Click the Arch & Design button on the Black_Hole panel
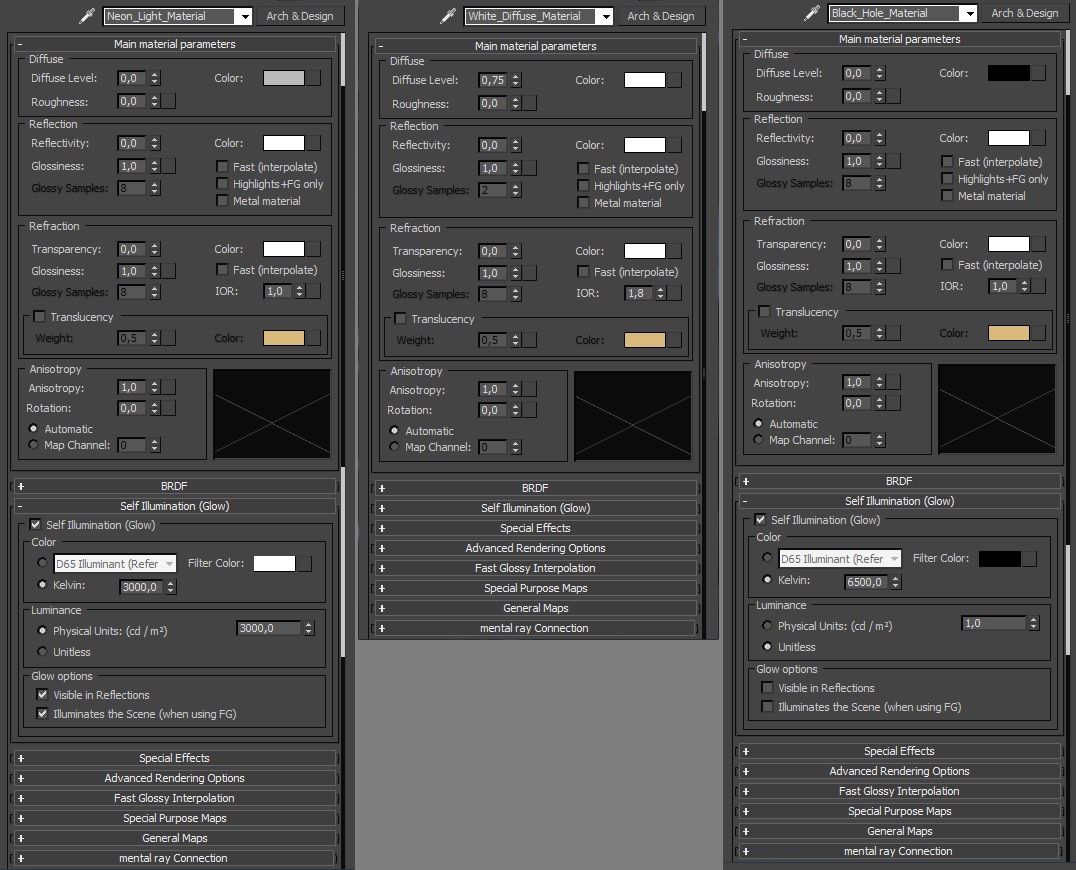Viewport: 1076px width, 870px height. pyautogui.click(x=1024, y=13)
